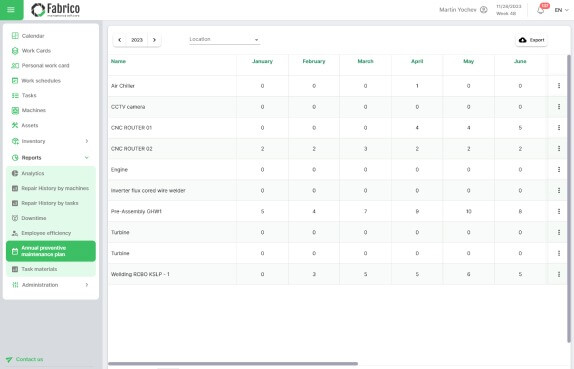Click the Repair History by machines icon

pyautogui.click(x=15, y=188)
